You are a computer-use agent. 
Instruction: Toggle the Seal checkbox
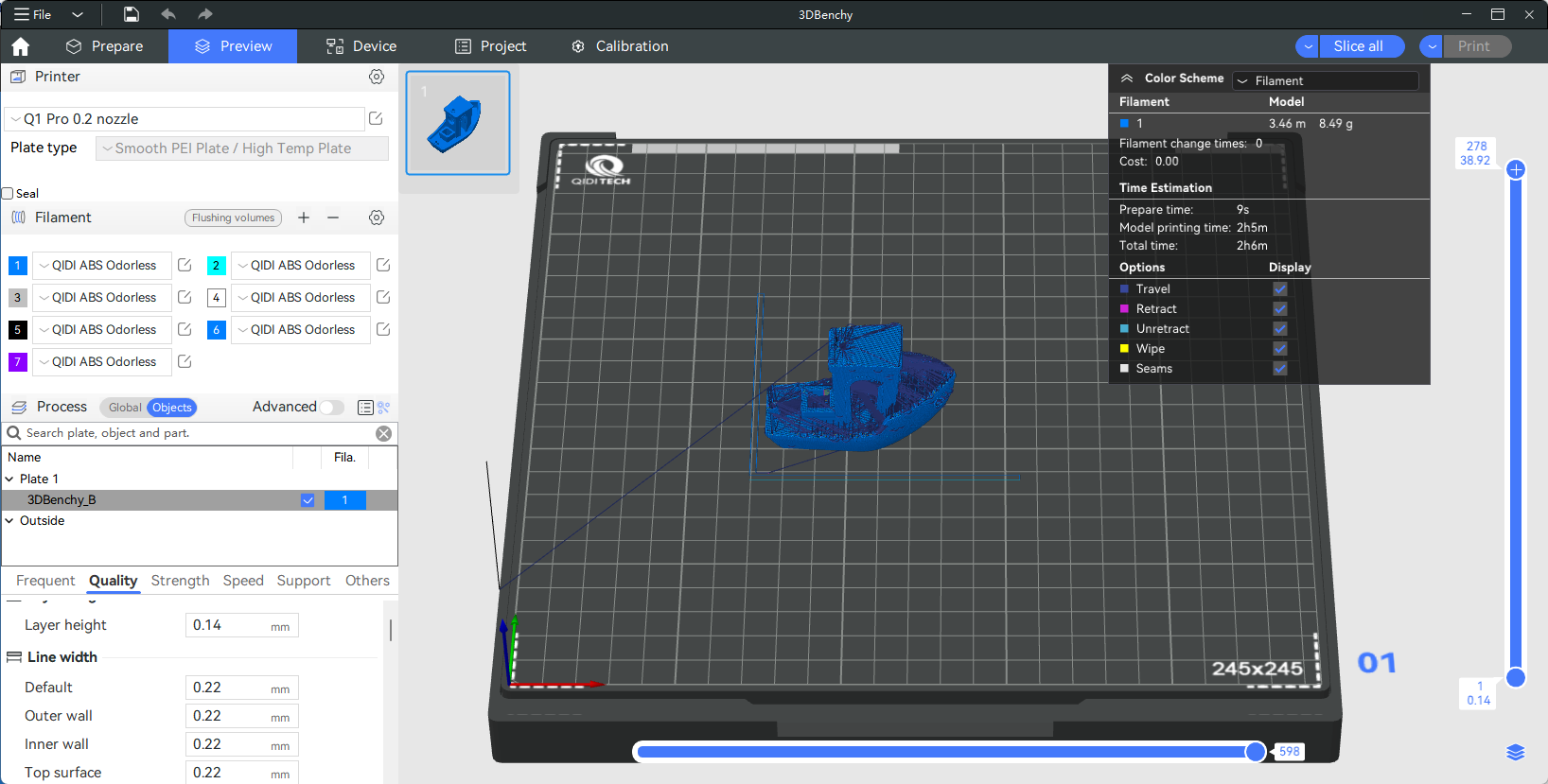[x=8, y=194]
